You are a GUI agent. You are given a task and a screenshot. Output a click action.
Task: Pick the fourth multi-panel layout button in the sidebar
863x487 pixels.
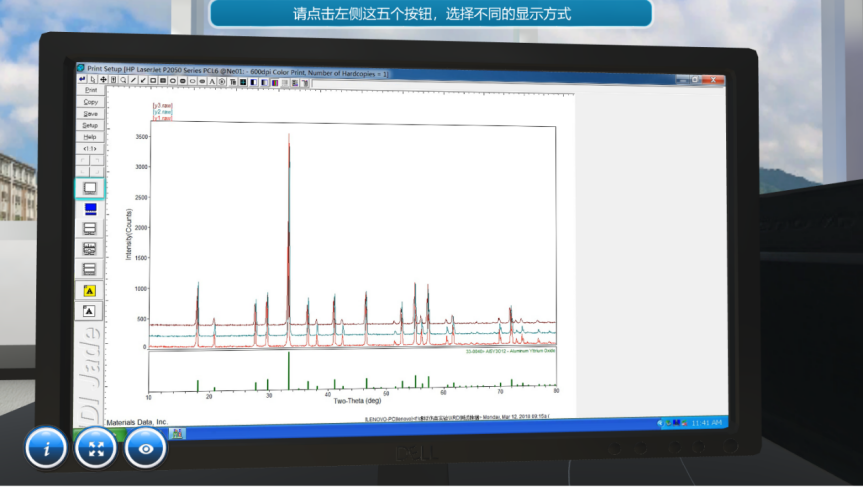point(90,248)
